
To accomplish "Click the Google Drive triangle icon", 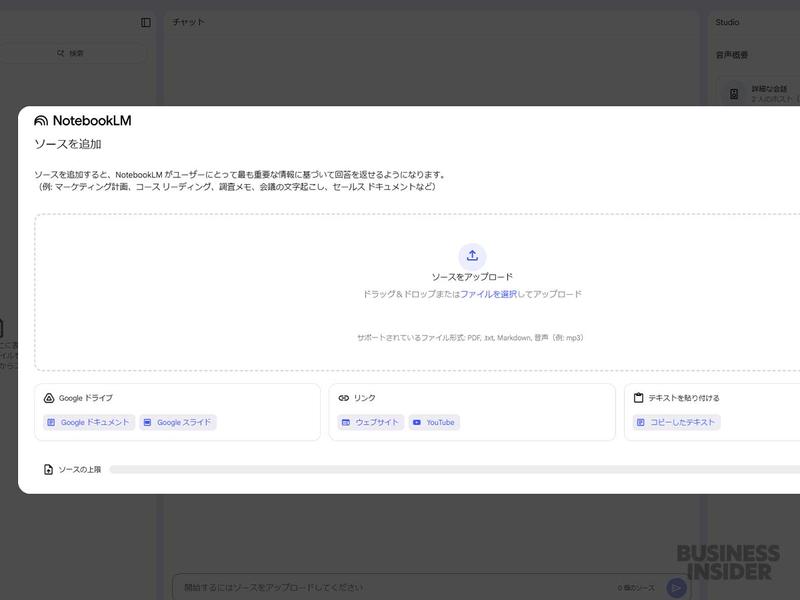I will point(49,398).
